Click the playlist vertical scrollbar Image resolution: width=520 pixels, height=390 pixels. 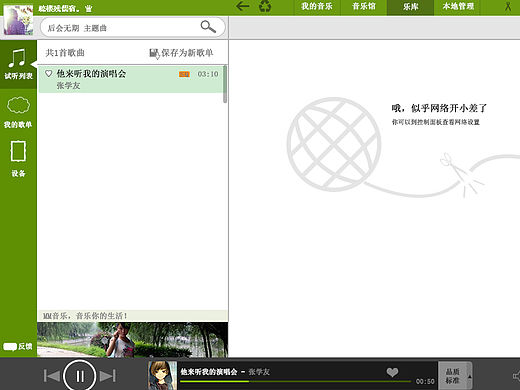pyautogui.click(x=225, y=84)
